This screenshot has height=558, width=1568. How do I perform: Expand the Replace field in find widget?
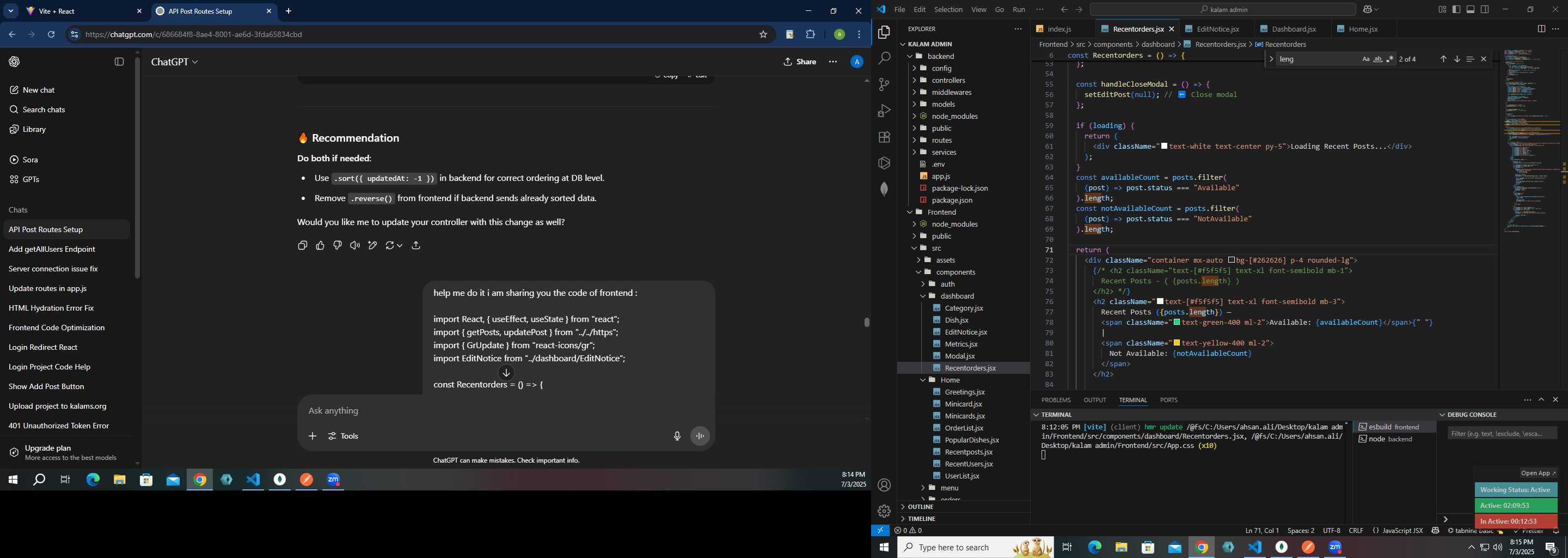pos(1270,59)
